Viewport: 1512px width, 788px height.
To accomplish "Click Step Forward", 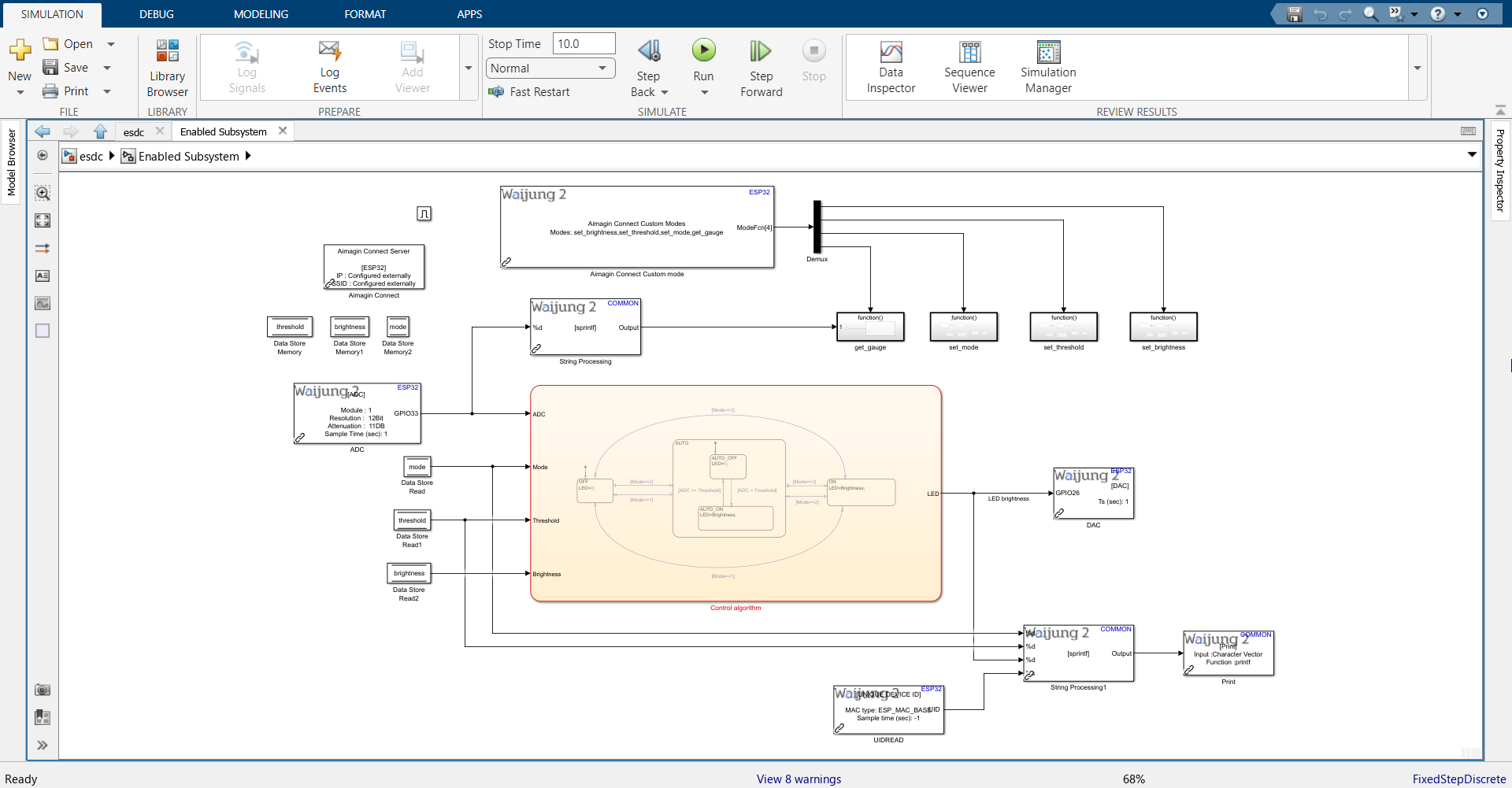I will (x=761, y=68).
